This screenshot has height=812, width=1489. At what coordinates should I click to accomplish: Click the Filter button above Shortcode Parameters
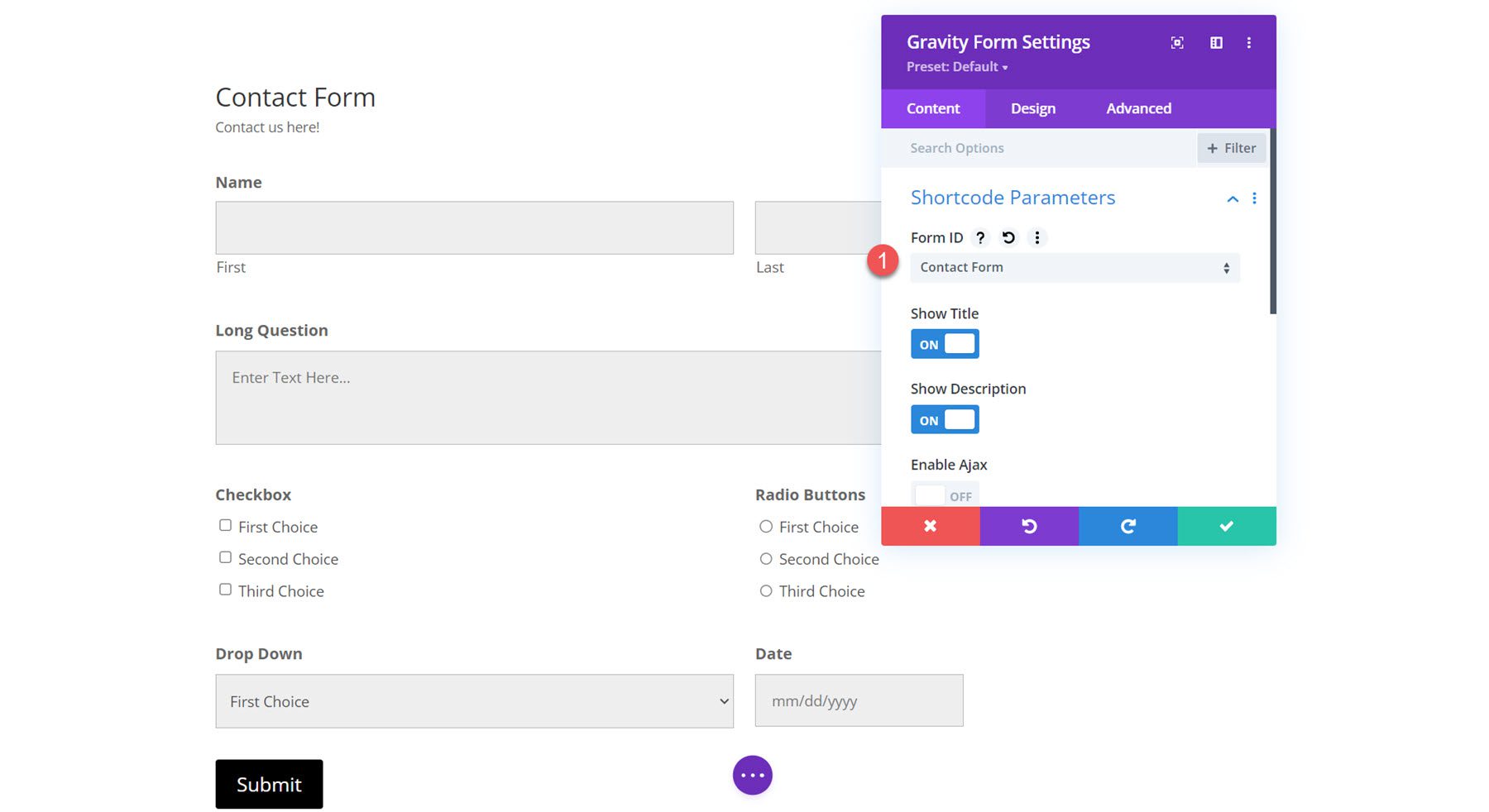1231,148
